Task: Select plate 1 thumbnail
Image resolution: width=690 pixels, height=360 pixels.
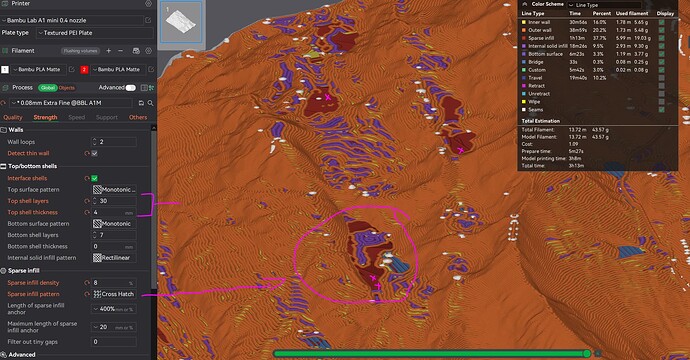Action: (180, 21)
